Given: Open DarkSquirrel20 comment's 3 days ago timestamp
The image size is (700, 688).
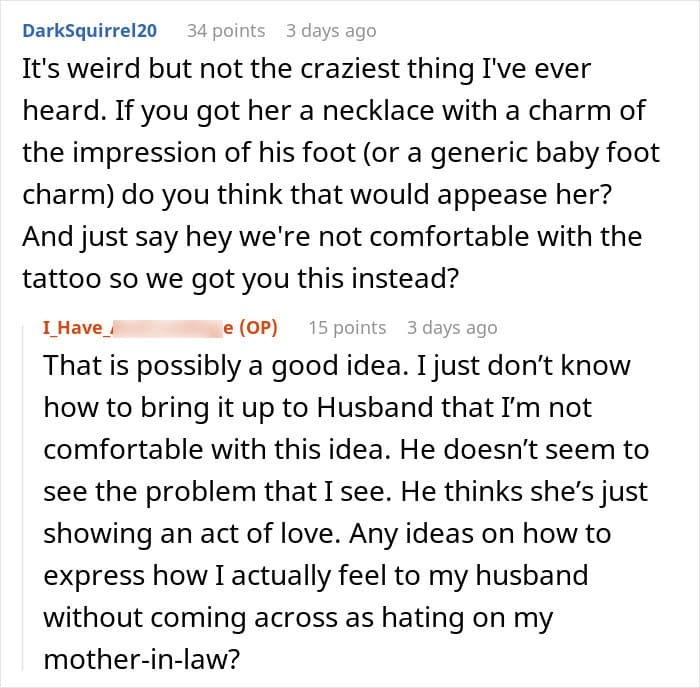Looking at the screenshot, I should (x=331, y=31).
